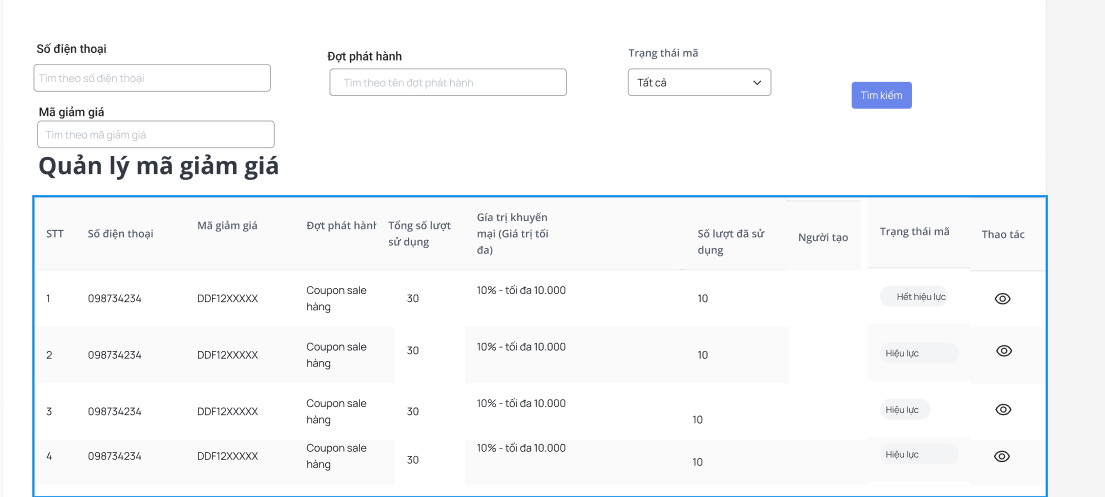This screenshot has height=497, width=1105.
Task: Click the Tìm kiếm button
Action: pos(881,95)
